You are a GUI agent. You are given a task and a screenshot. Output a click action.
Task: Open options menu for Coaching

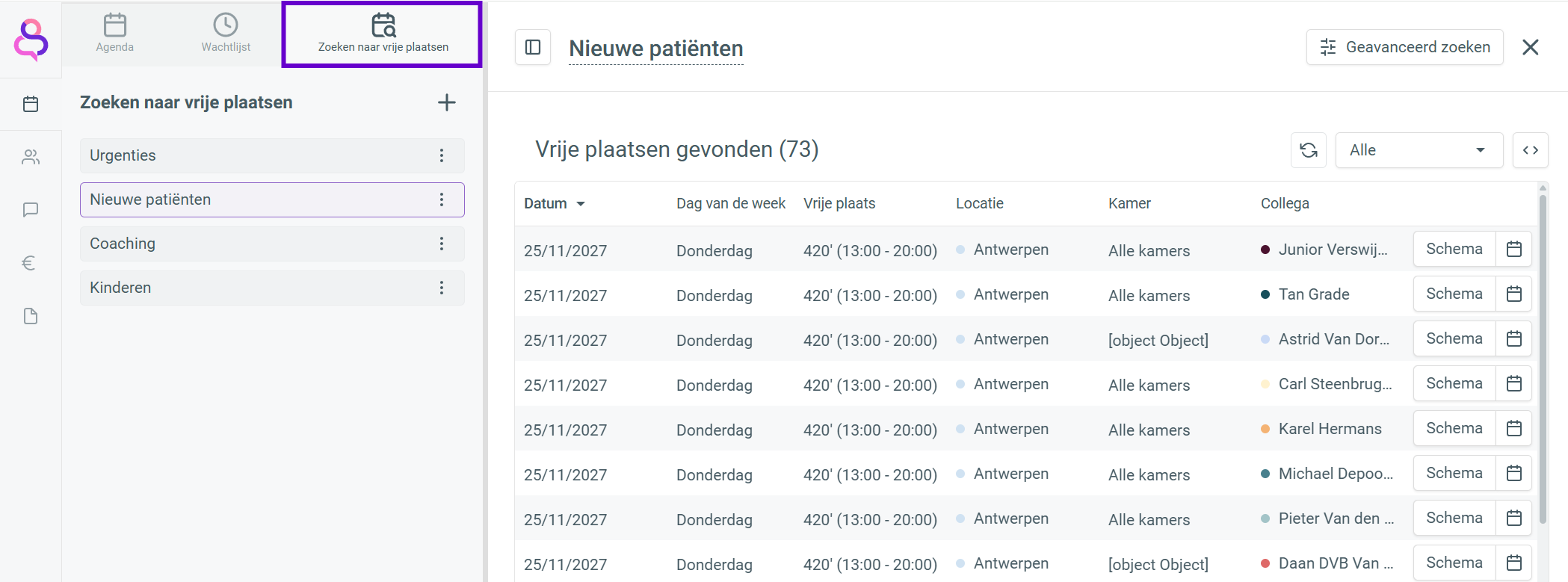click(442, 244)
